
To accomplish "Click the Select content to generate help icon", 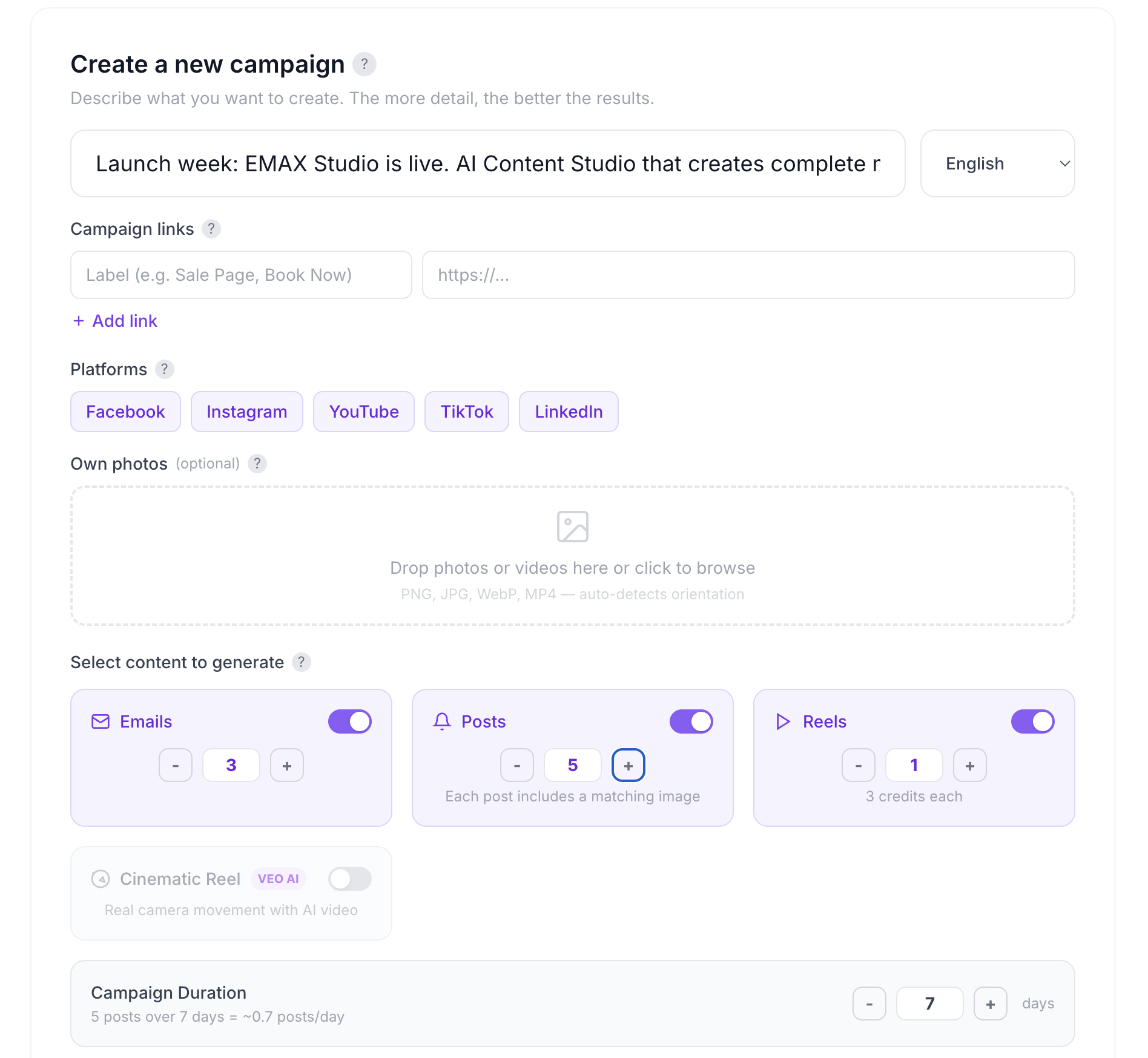I will point(302,662).
